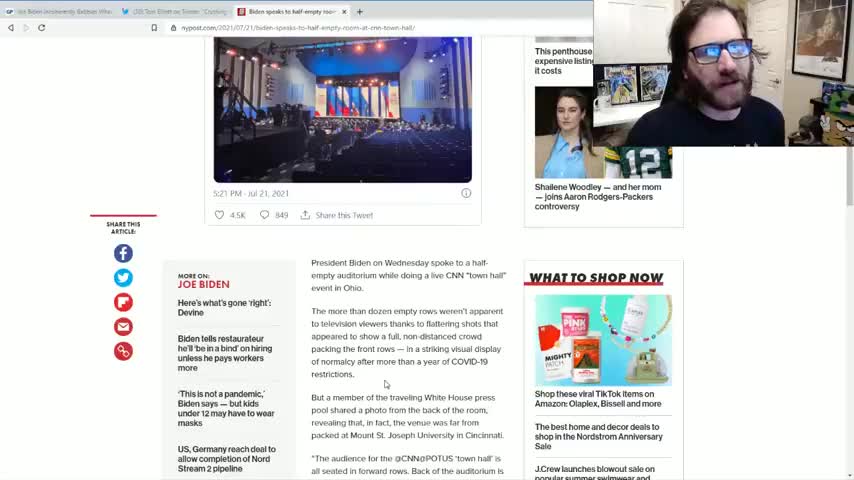Click the WHAT TO SHOP NOW heading
This screenshot has width=854, height=480.
pyautogui.click(x=596, y=278)
